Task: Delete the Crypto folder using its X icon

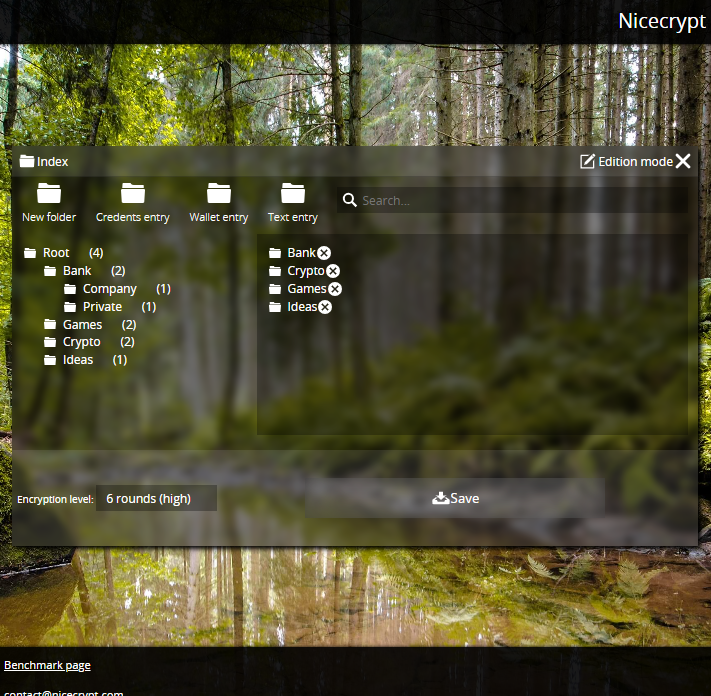Action: [x=333, y=271]
